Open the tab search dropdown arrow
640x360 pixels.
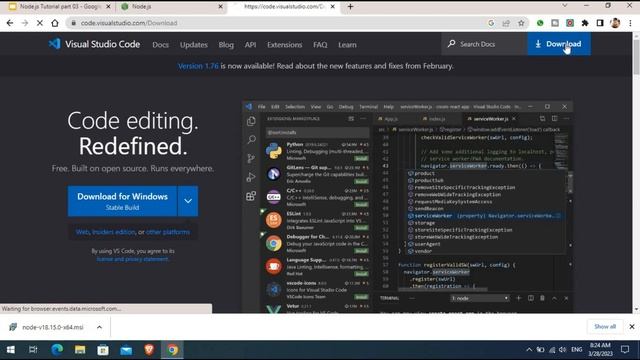tap(564, 6)
